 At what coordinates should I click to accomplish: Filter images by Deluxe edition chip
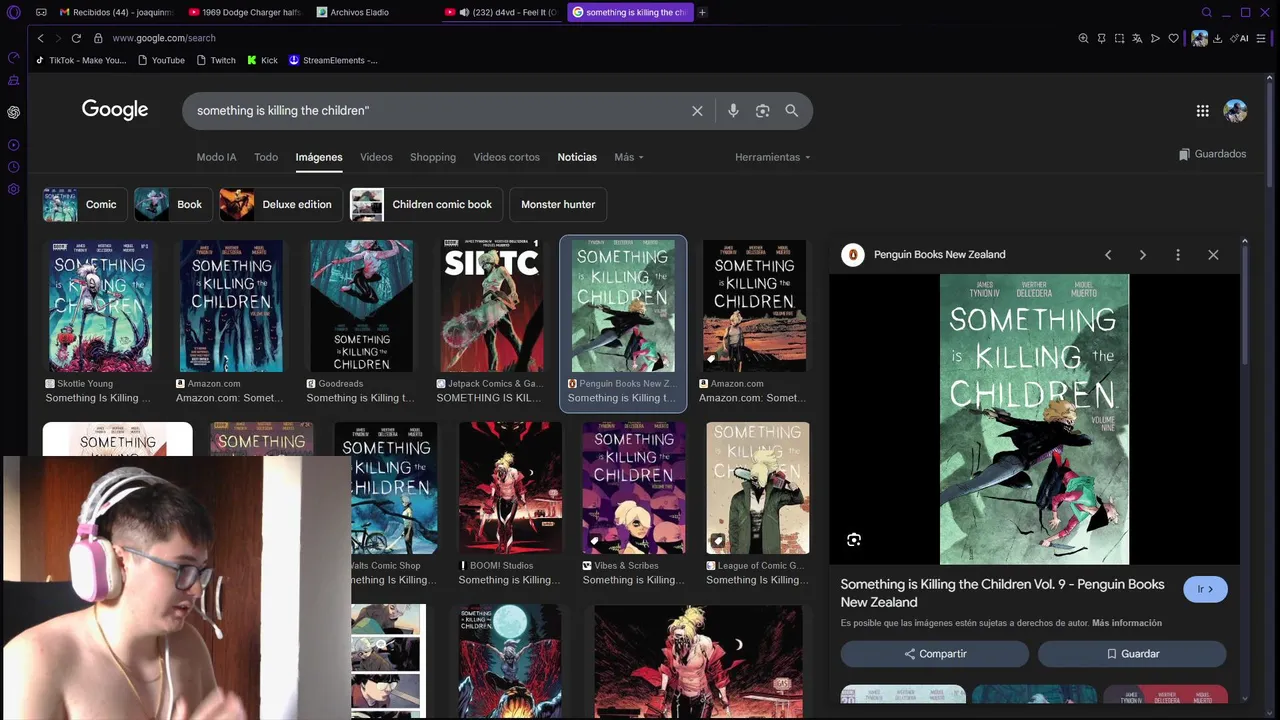281,204
